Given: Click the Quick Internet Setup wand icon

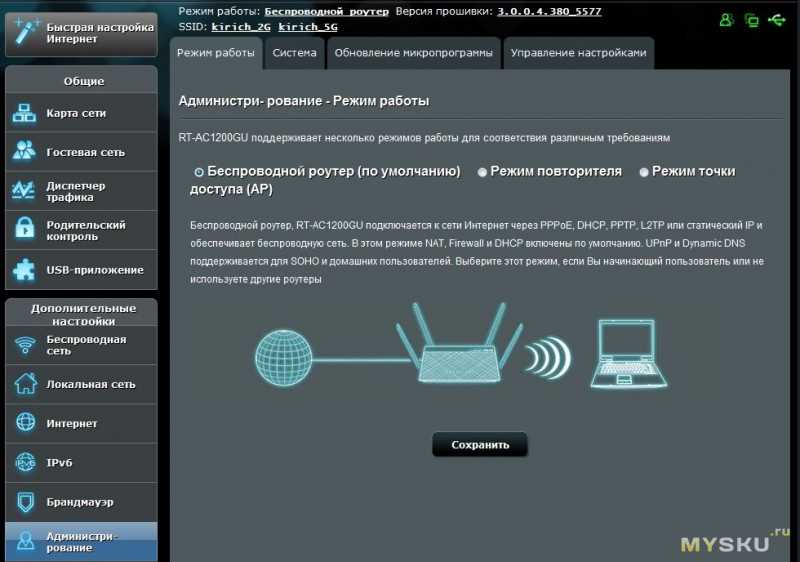Looking at the screenshot, I should pos(26,32).
